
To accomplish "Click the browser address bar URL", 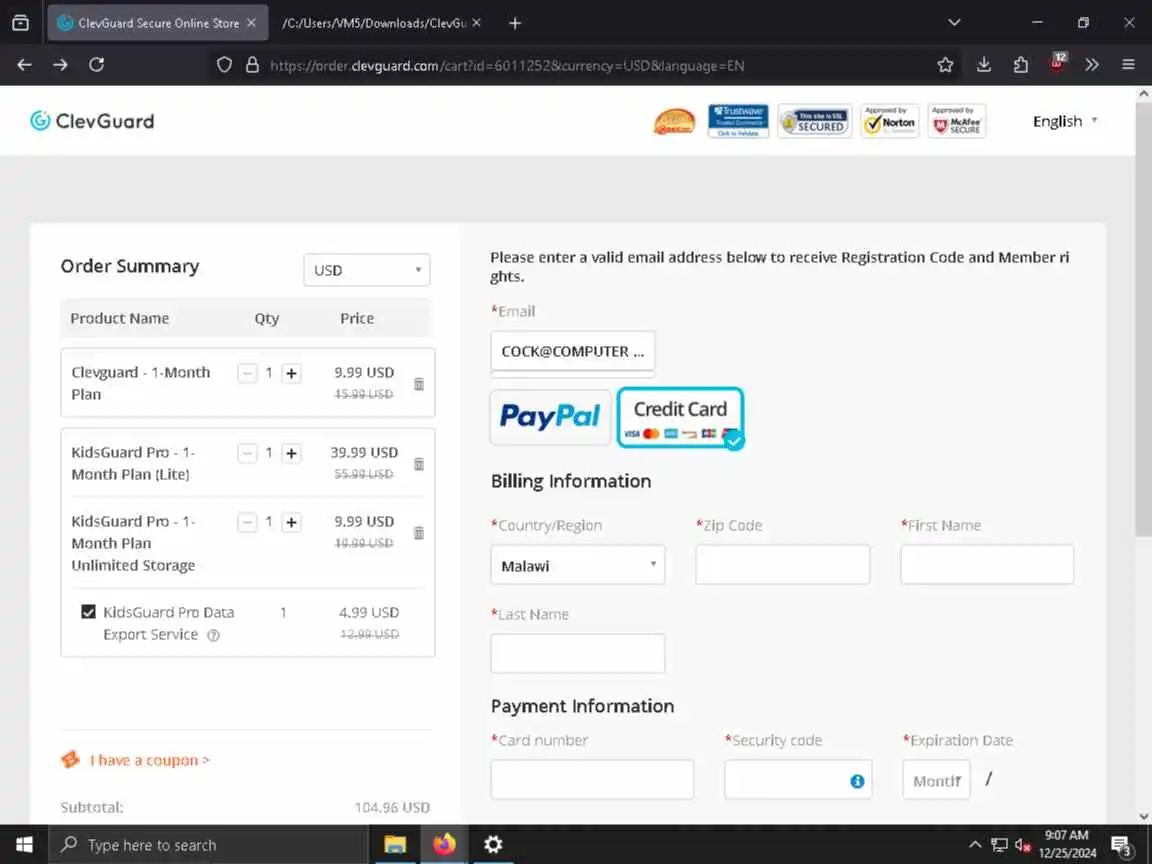I will point(507,65).
